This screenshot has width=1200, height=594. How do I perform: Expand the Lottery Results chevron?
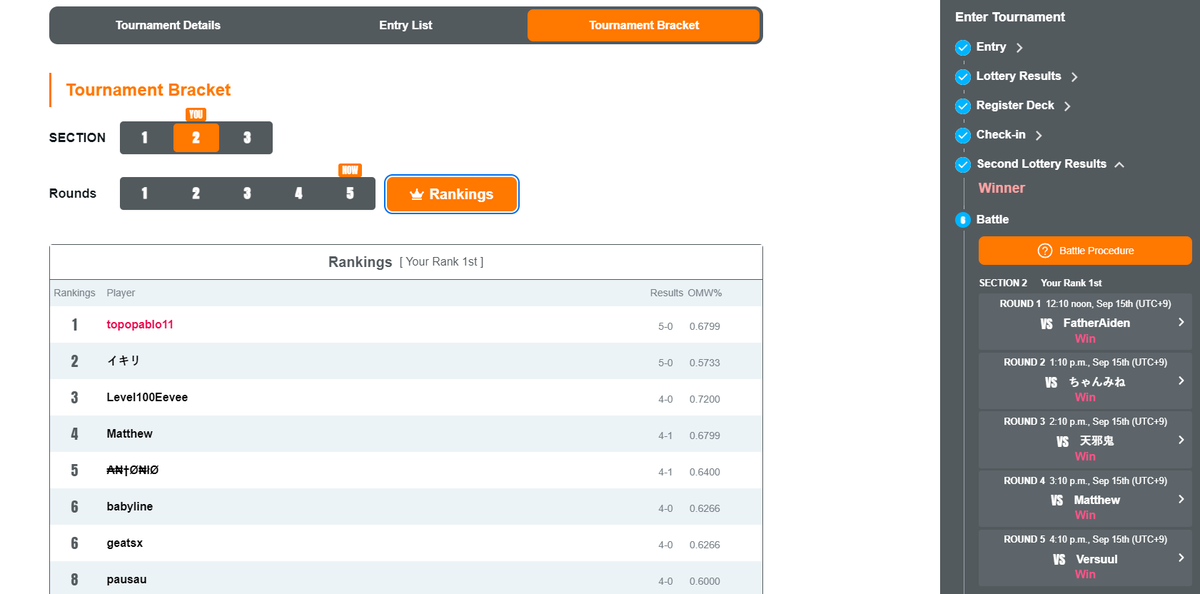tap(1074, 77)
